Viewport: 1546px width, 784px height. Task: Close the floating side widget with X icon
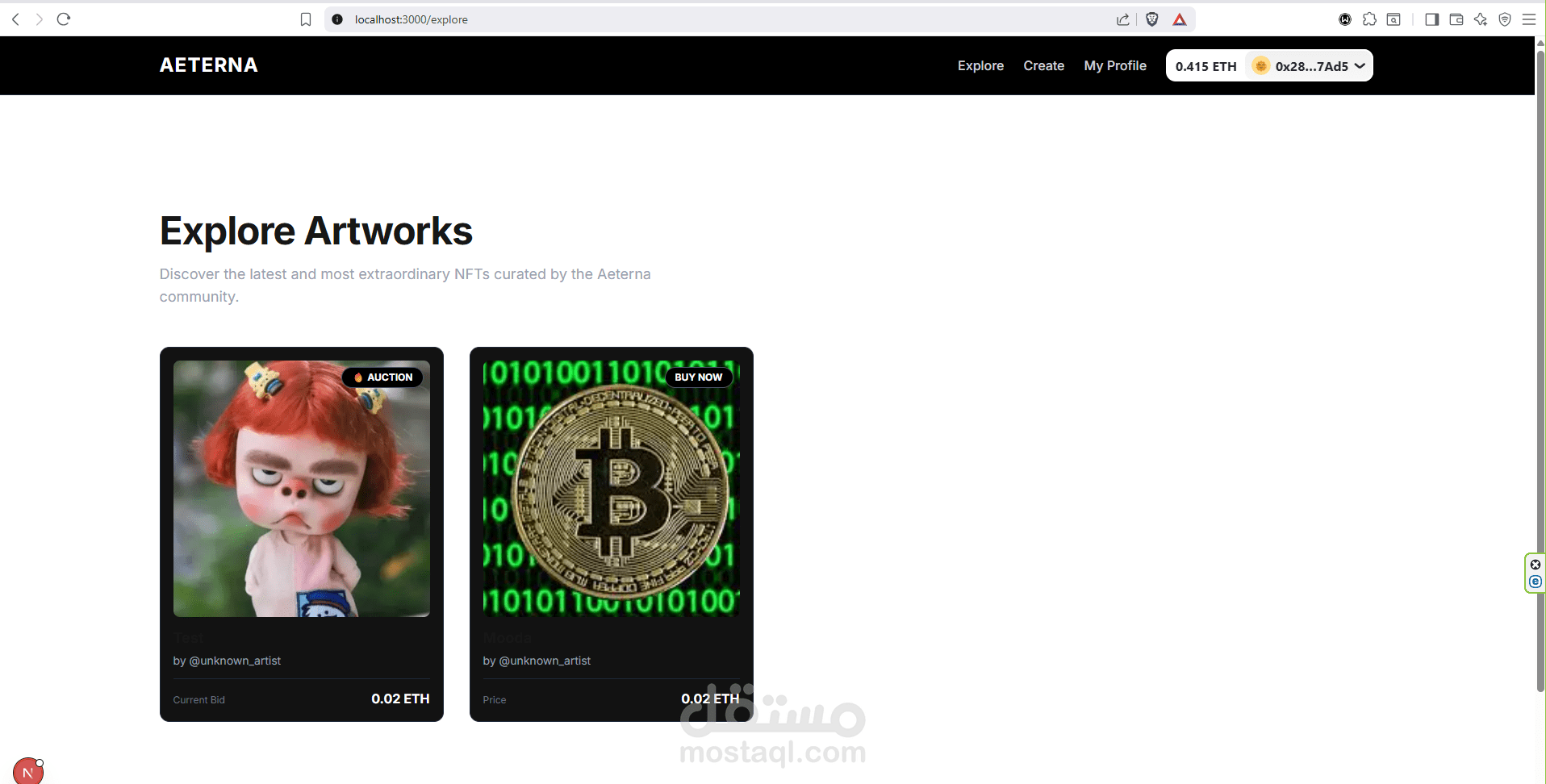click(1536, 565)
